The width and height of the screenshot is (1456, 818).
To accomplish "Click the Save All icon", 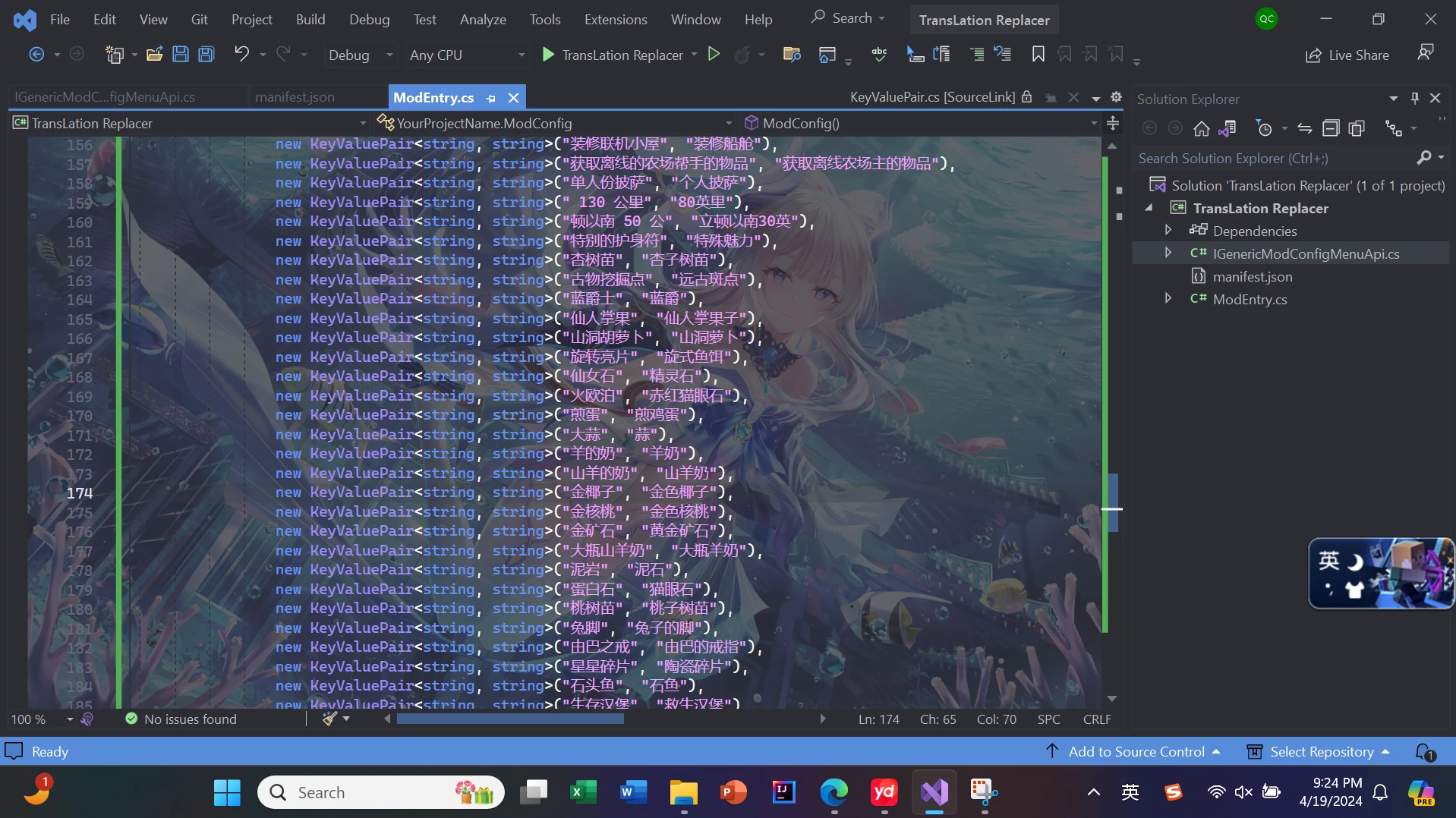I will click(x=206, y=55).
